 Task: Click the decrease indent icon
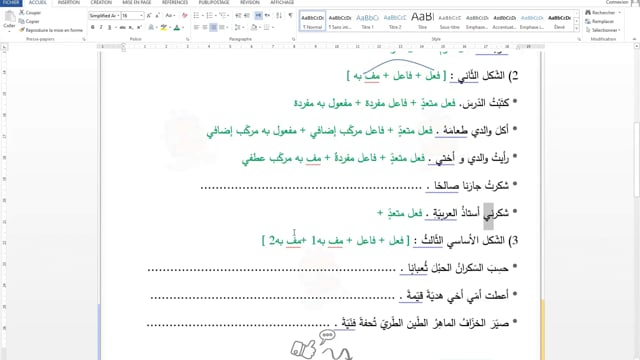(x=238, y=16)
